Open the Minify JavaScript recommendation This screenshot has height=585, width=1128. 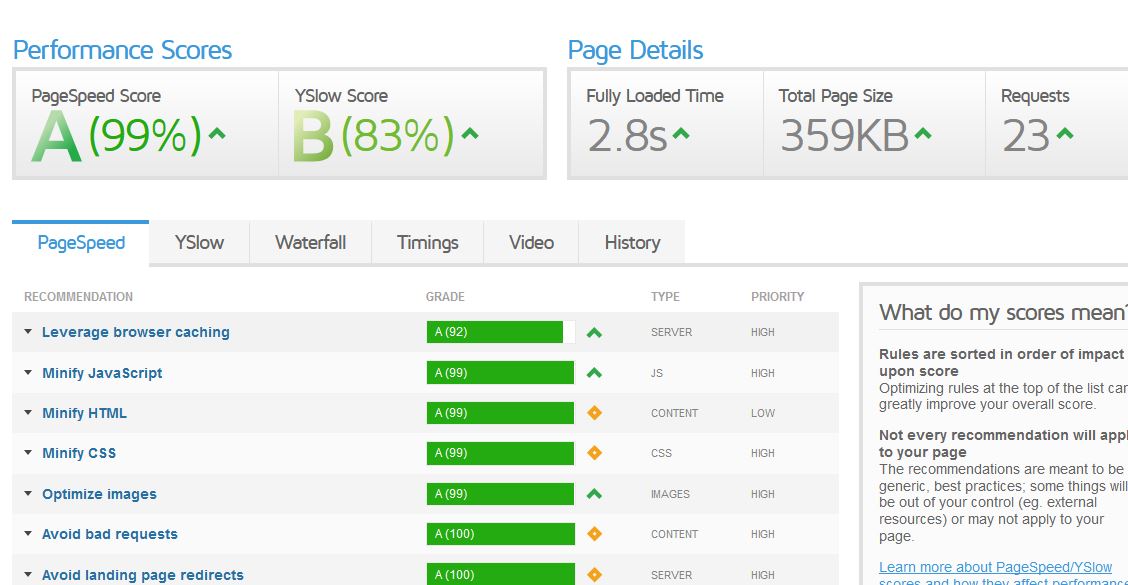coord(102,373)
